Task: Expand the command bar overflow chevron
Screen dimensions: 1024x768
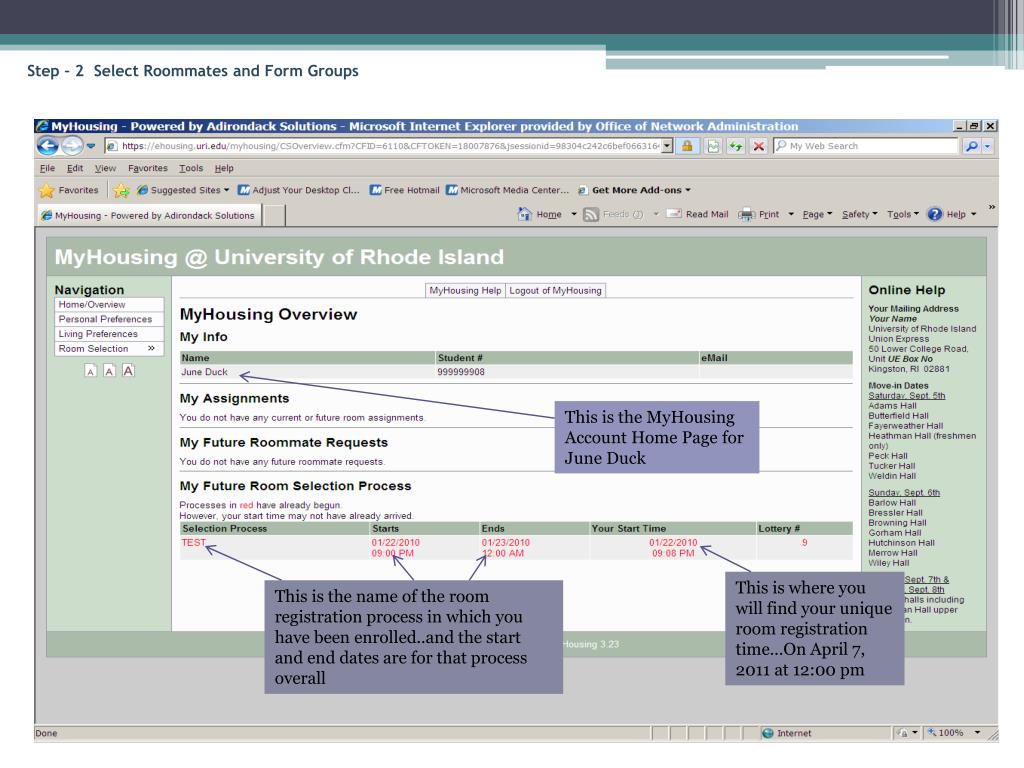Action: 991,207
